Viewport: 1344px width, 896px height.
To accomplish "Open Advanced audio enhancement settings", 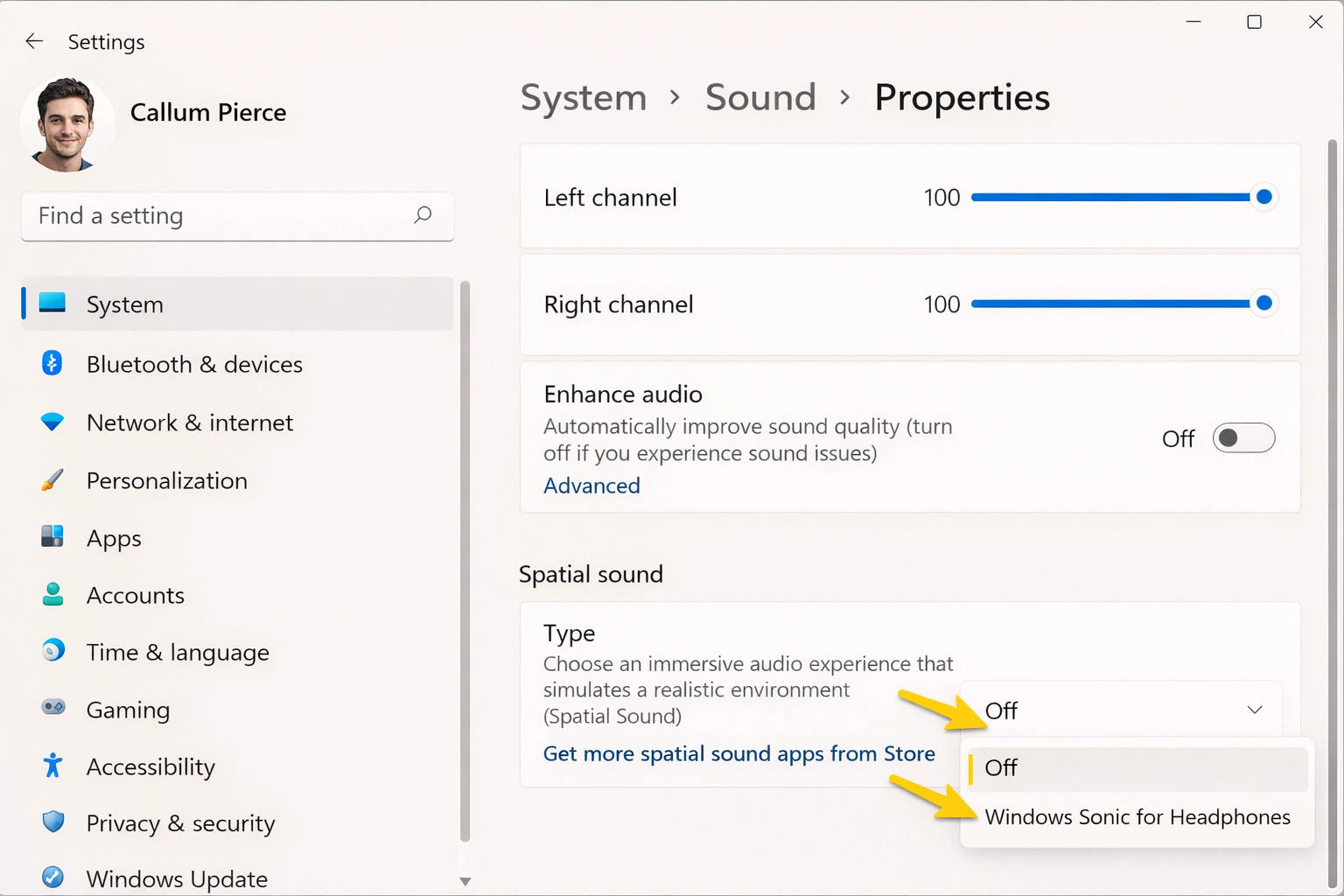I will [x=591, y=485].
